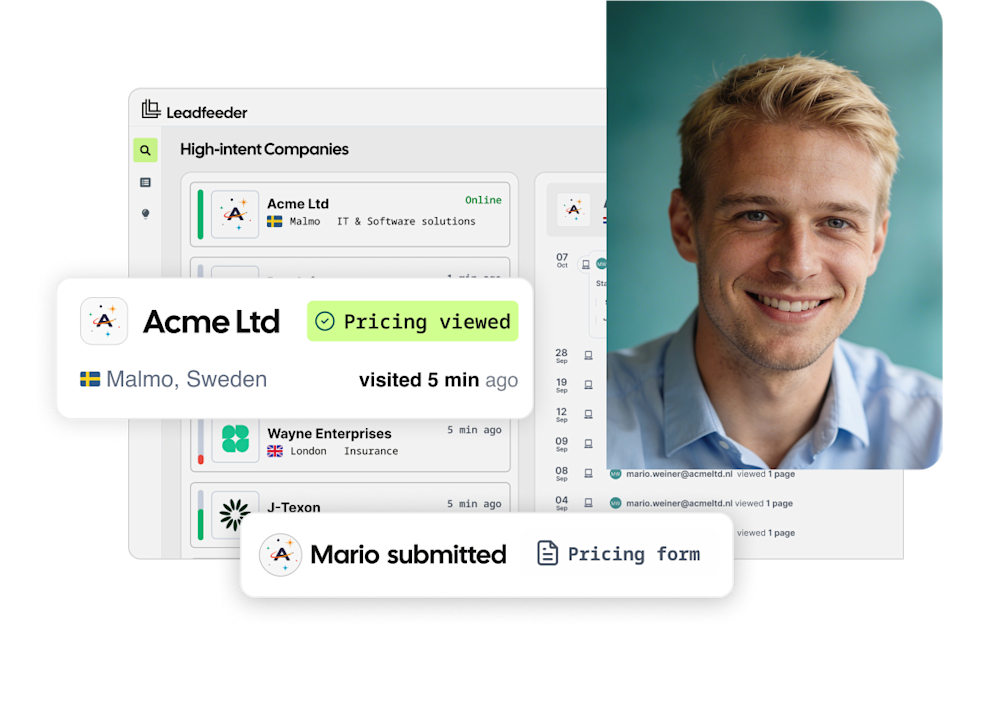Open the list view sidebar icon
1000x726 pixels.
[x=145, y=182]
